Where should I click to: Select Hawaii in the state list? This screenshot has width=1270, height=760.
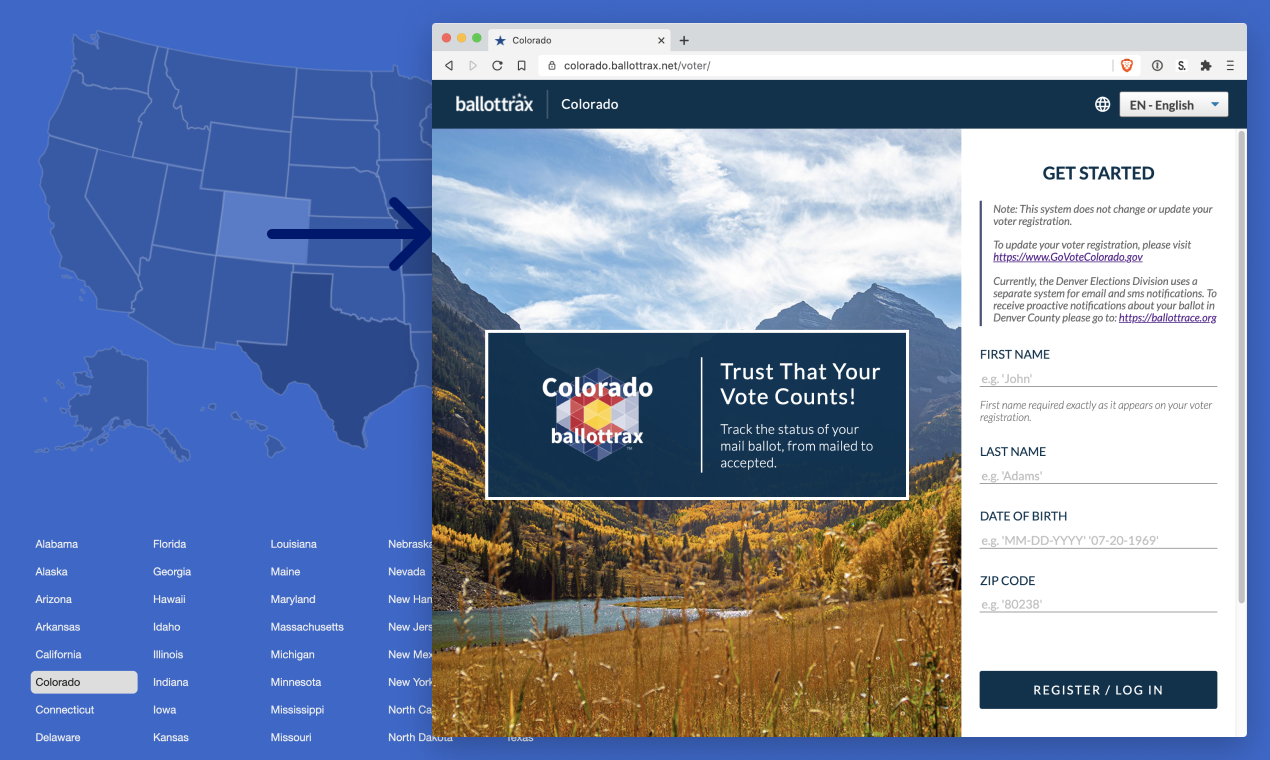169,599
